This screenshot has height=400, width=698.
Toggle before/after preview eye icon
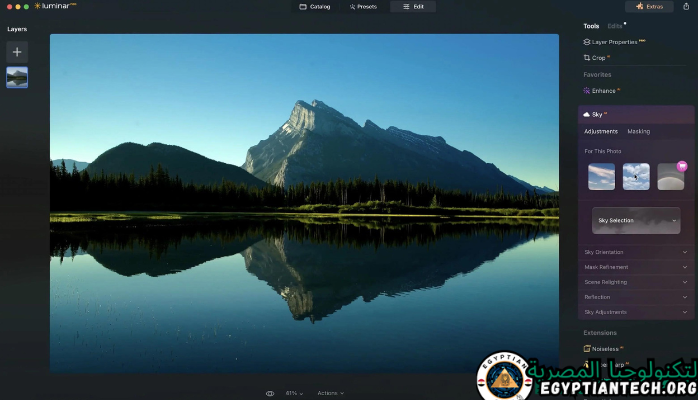[x=270, y=393]
